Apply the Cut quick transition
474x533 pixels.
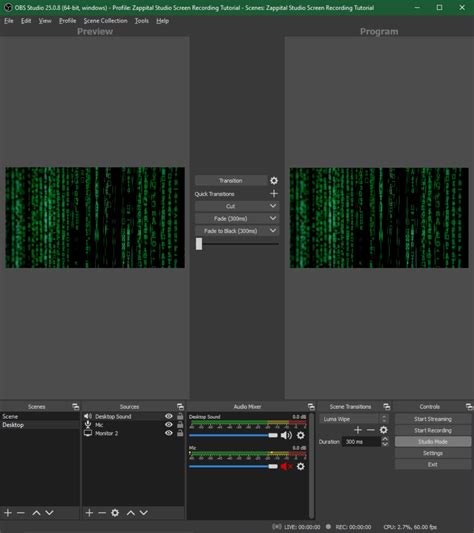[x=231, y=206]
